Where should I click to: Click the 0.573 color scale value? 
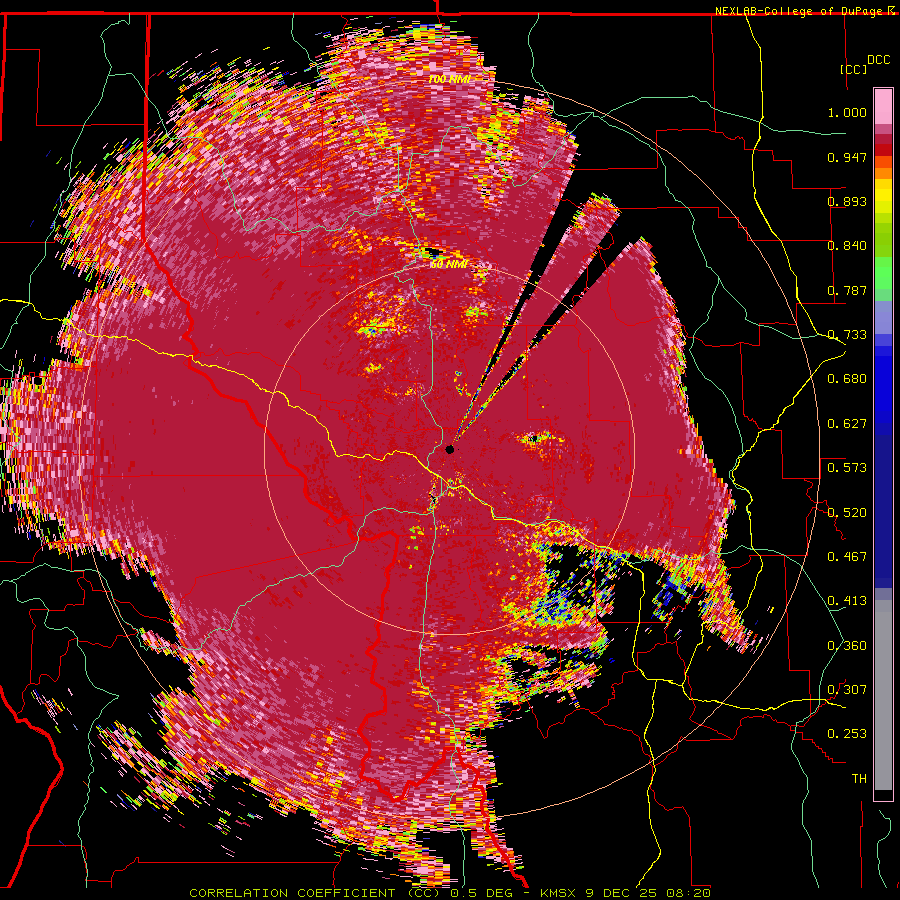point(847,468)
